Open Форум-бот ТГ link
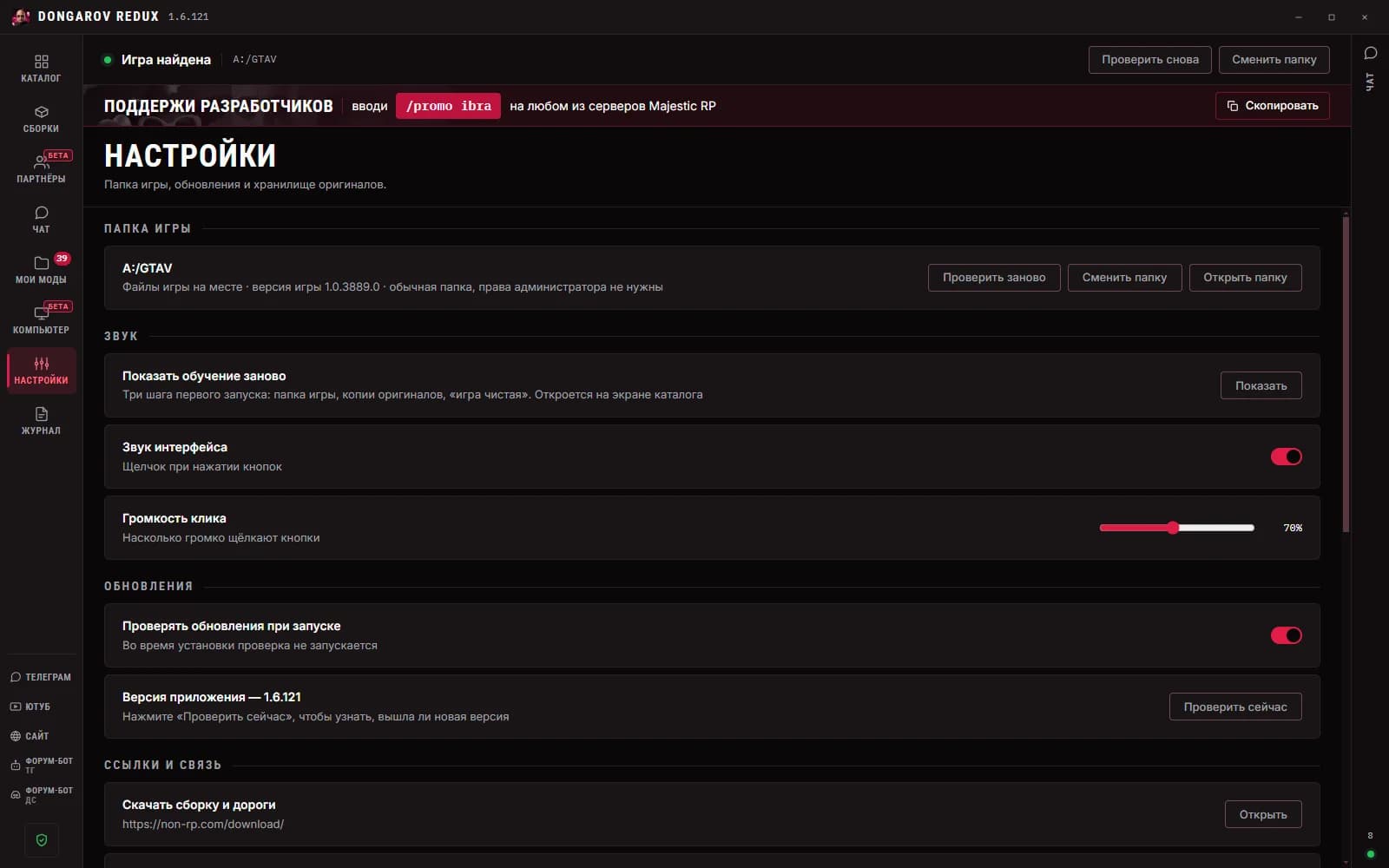This screenshot has height=868, width=1389. (41, 766)
